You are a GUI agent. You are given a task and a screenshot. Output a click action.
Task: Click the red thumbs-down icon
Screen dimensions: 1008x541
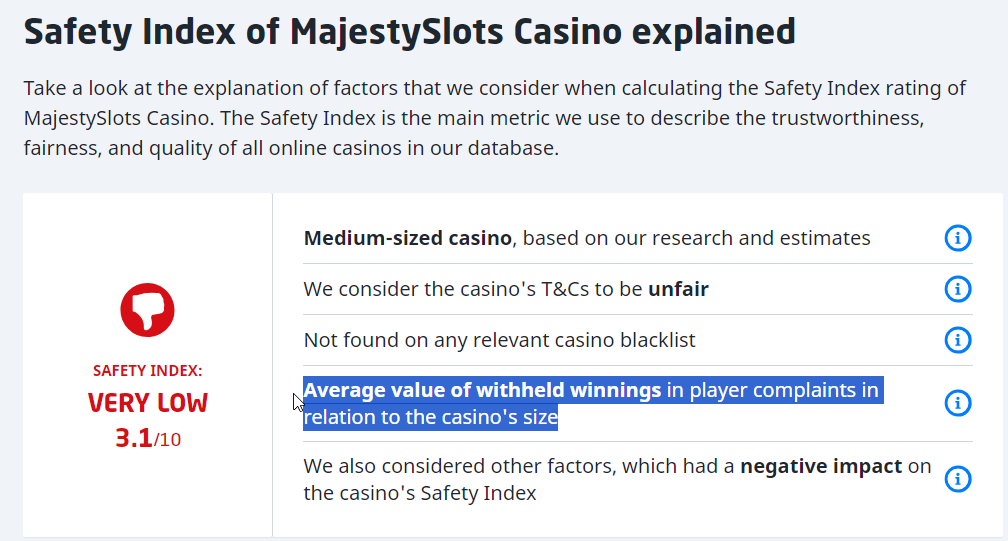click(x=147, y=309)
